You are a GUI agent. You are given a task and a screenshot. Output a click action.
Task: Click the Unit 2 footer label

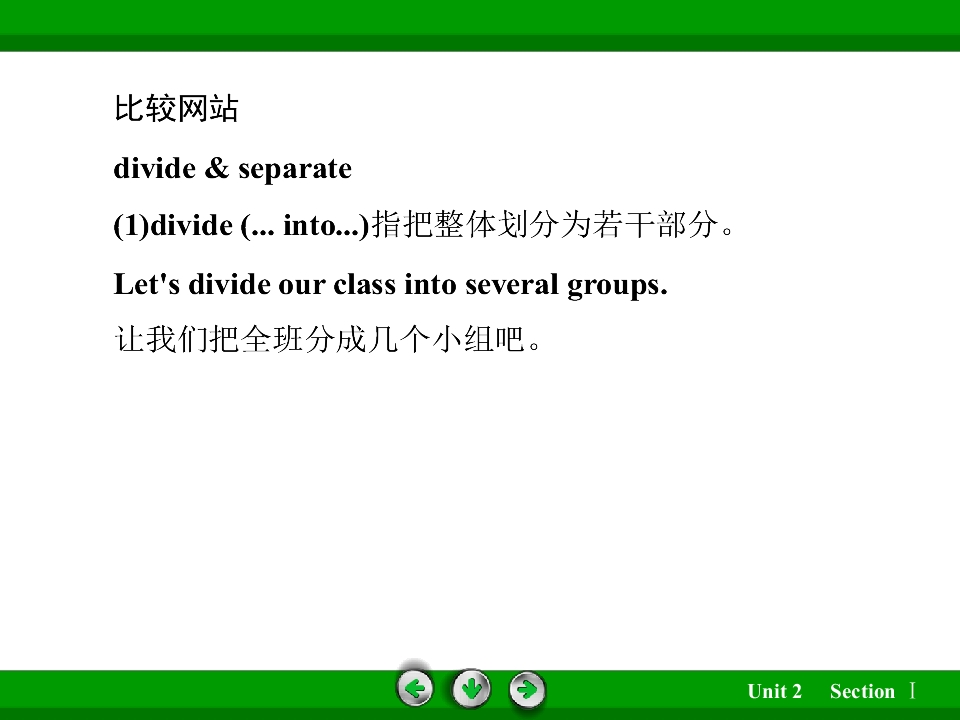coord(774,691)
